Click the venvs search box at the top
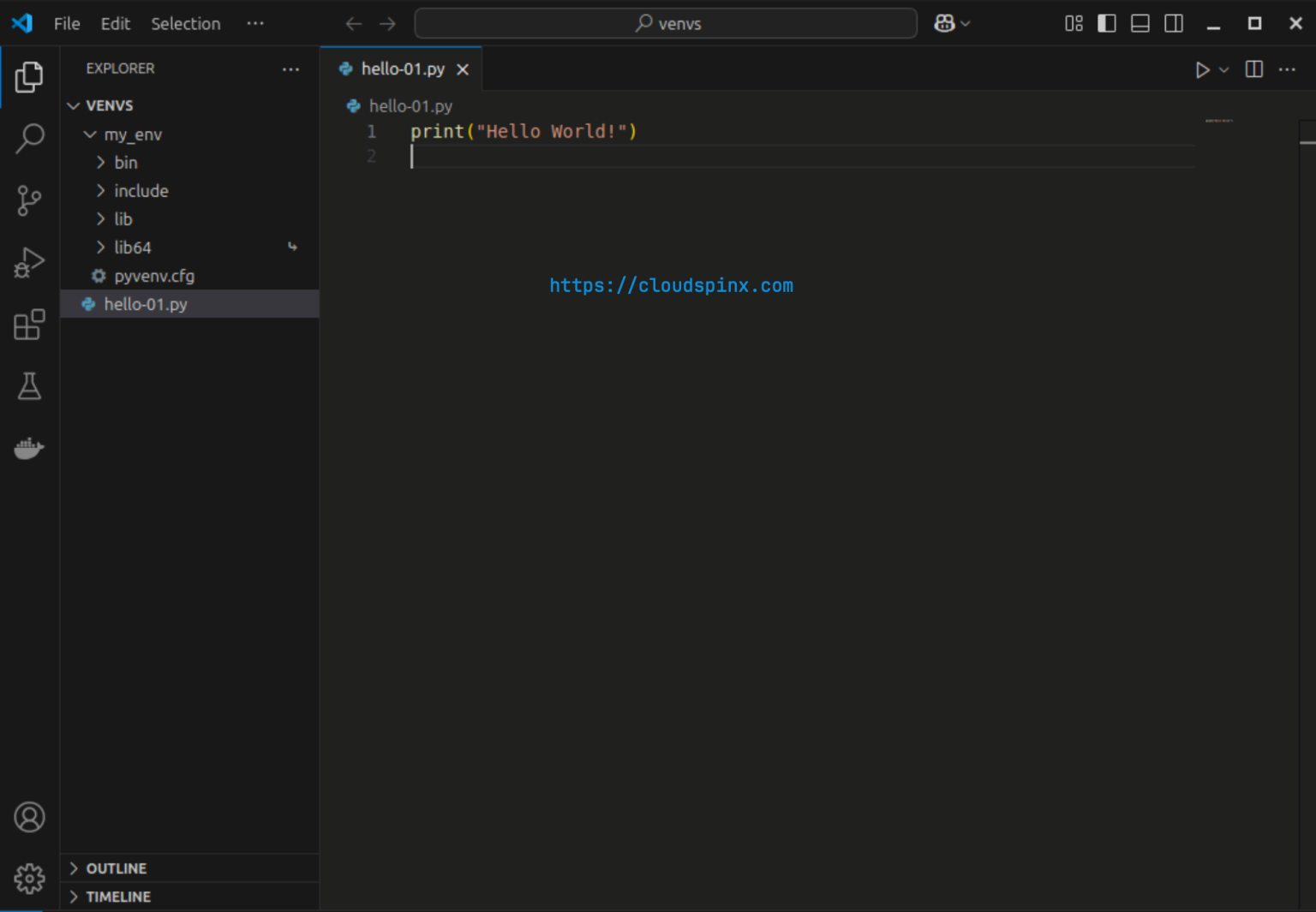 click(x=666, y=23)
